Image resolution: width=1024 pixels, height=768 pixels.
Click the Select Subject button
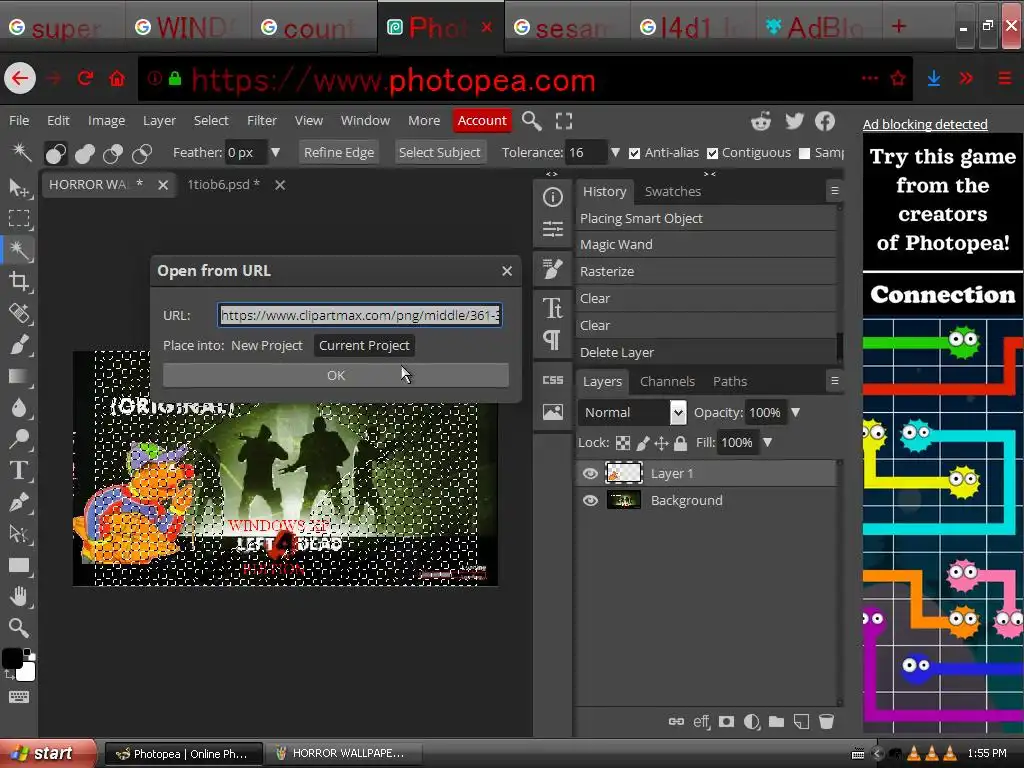[440, 152]
